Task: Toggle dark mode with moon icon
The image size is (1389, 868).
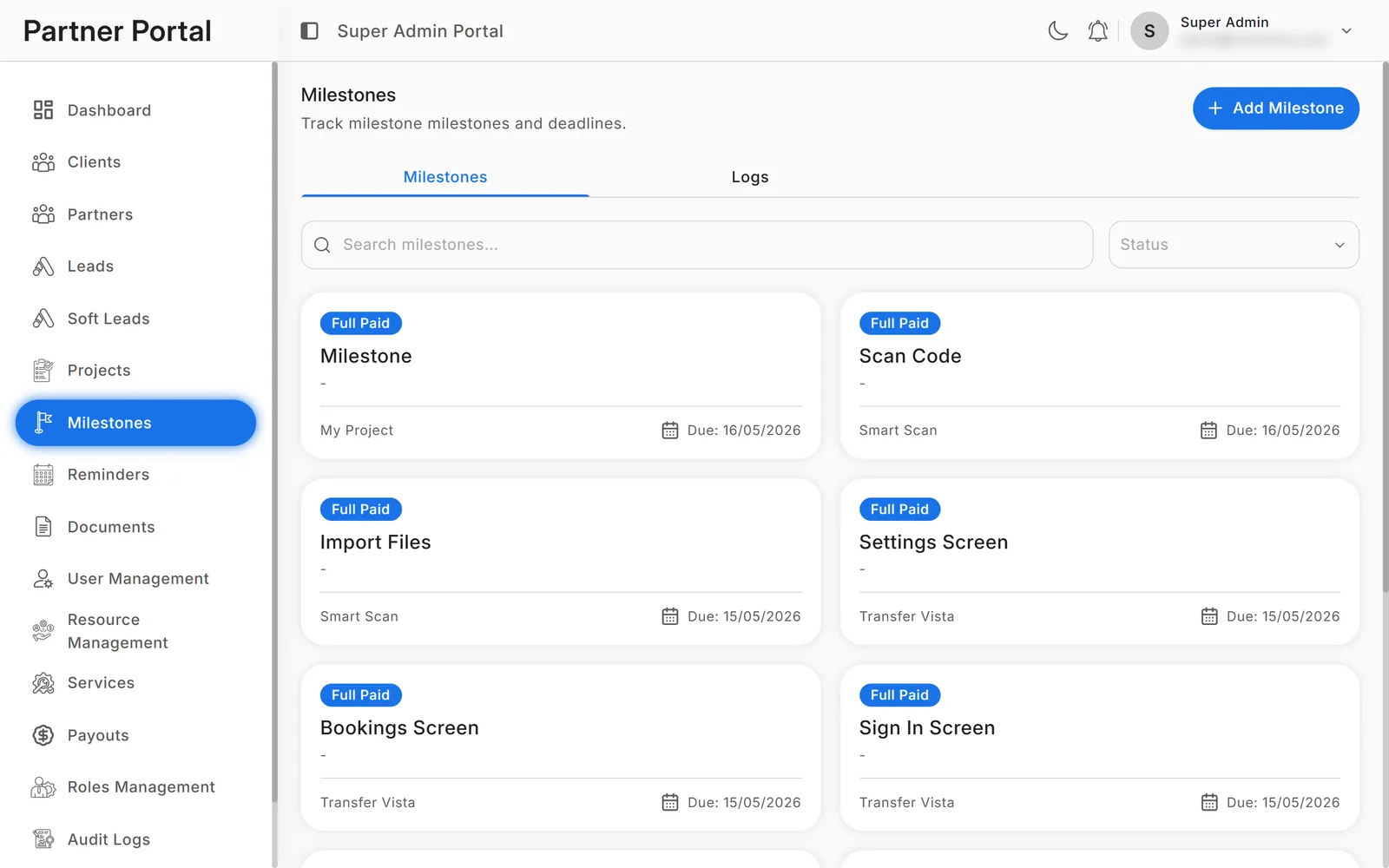Action: 1057,31
